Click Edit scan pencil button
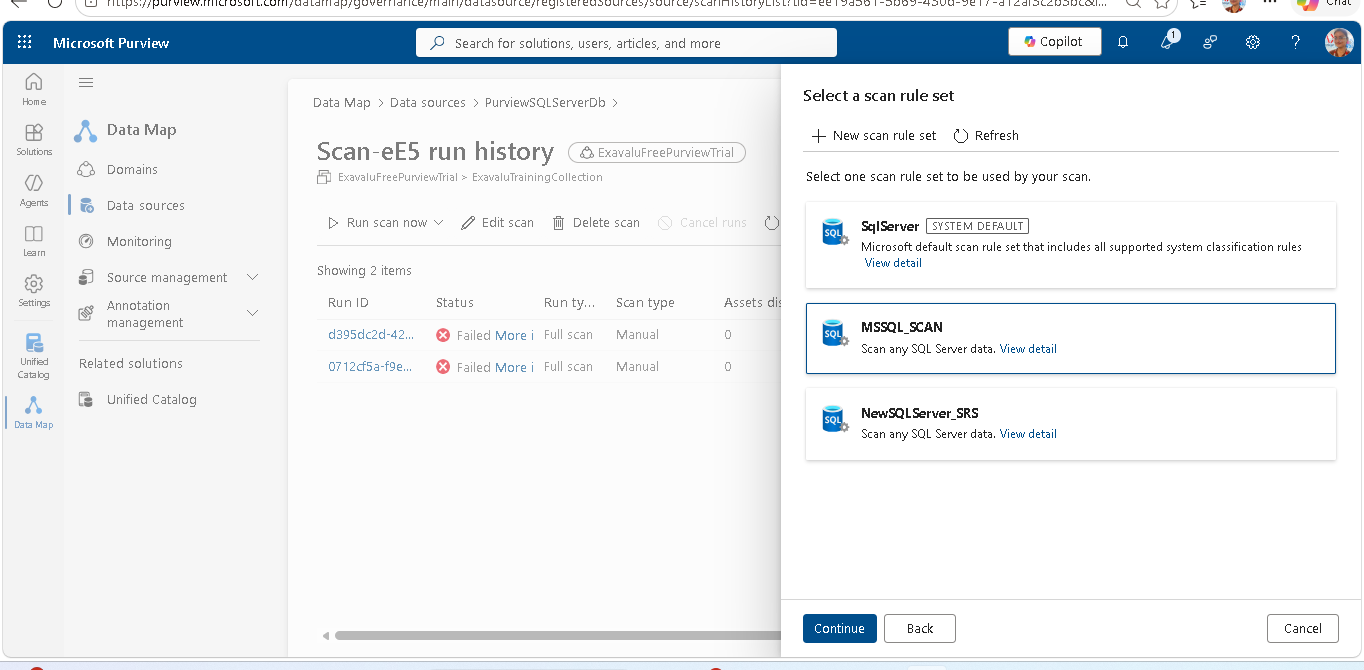 497,223
